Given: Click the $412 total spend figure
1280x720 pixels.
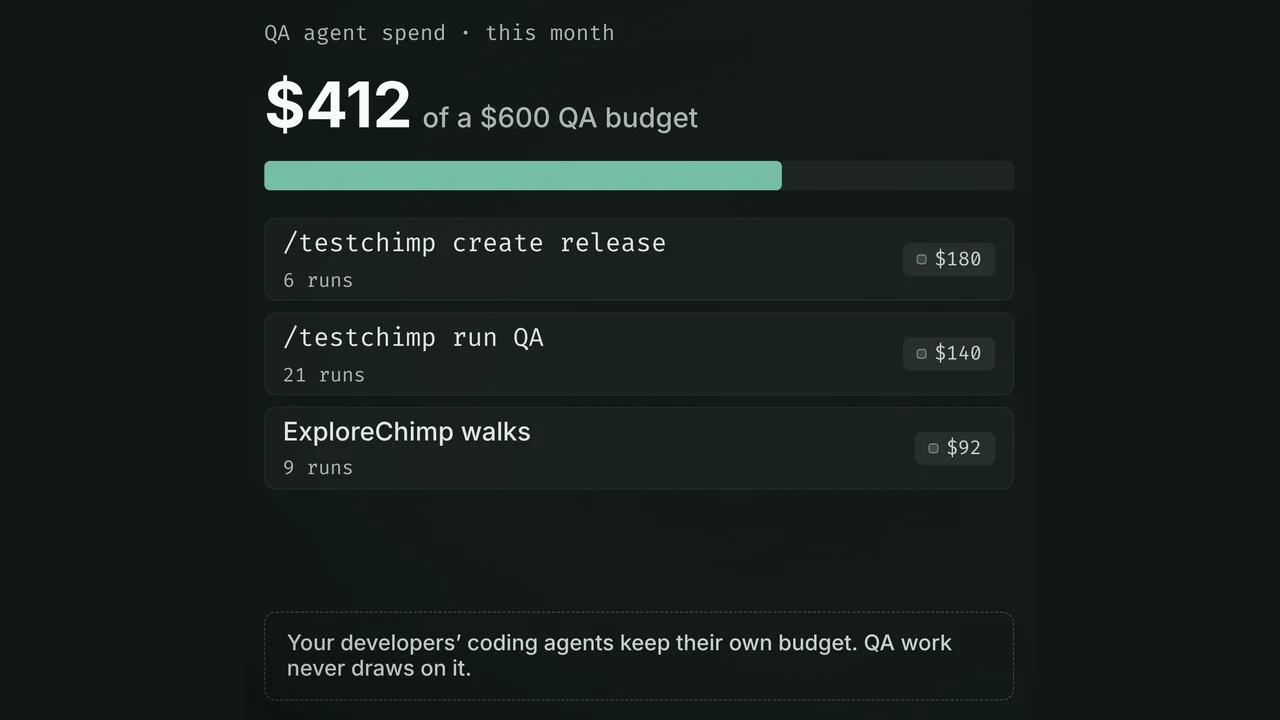Looking at the screenshot, I should pyautogui.click(x=338, y=105).
